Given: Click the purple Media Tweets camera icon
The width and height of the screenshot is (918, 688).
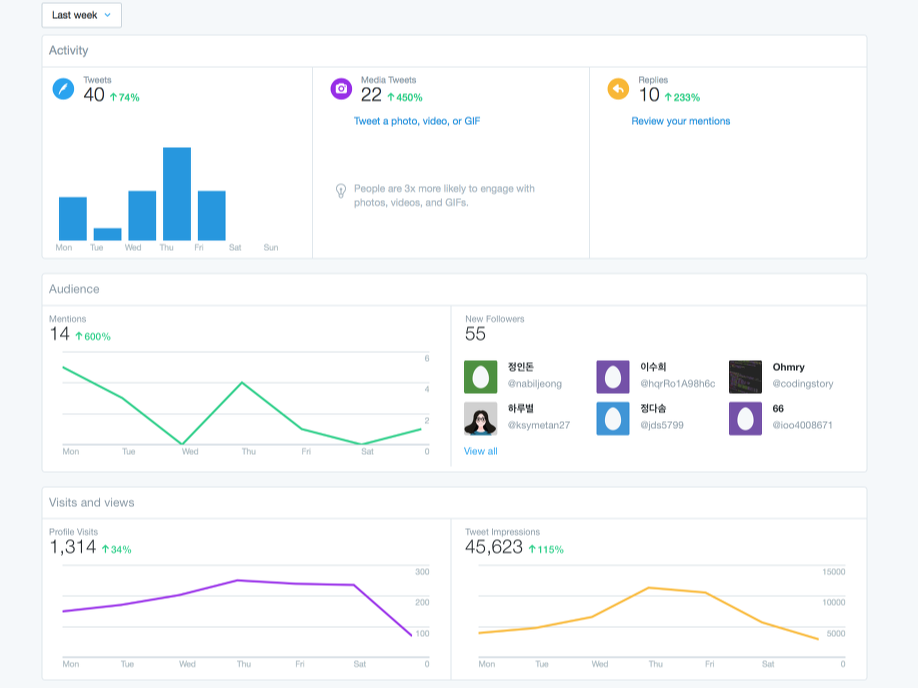Looking at the screenshot, I should coord(341,89).
